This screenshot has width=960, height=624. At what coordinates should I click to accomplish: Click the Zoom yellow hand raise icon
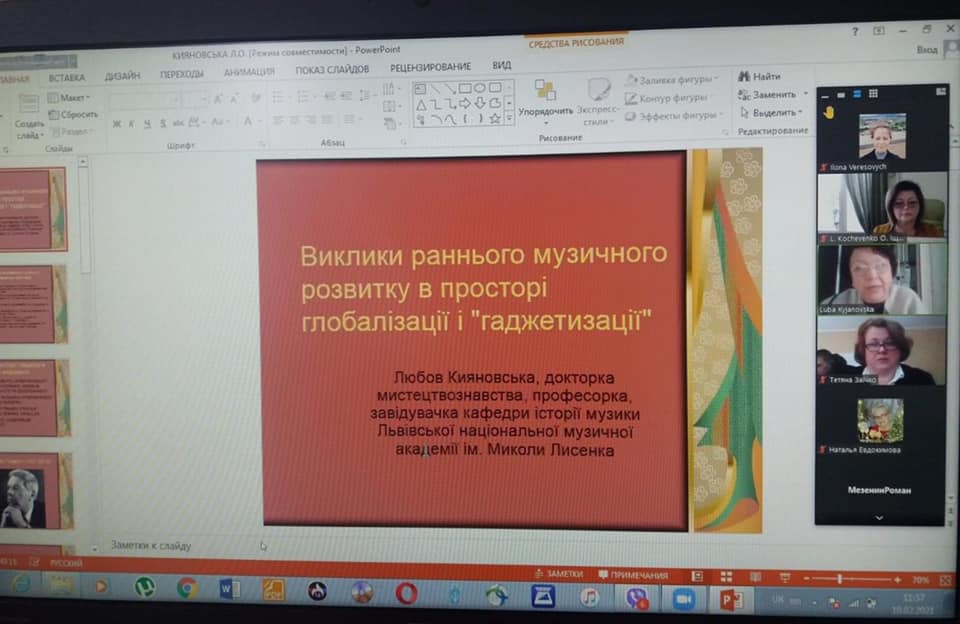pyautogui.click(x=829, y=113)
